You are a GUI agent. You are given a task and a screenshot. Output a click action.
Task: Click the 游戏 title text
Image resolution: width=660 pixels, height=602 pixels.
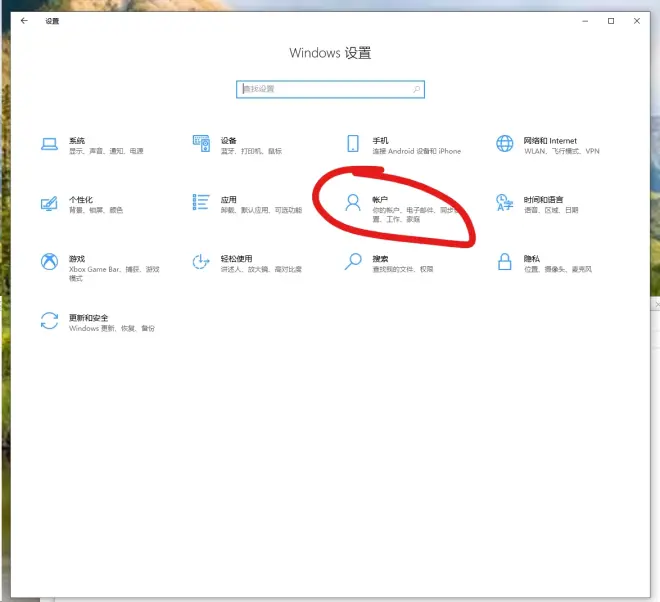pos(77,258)
